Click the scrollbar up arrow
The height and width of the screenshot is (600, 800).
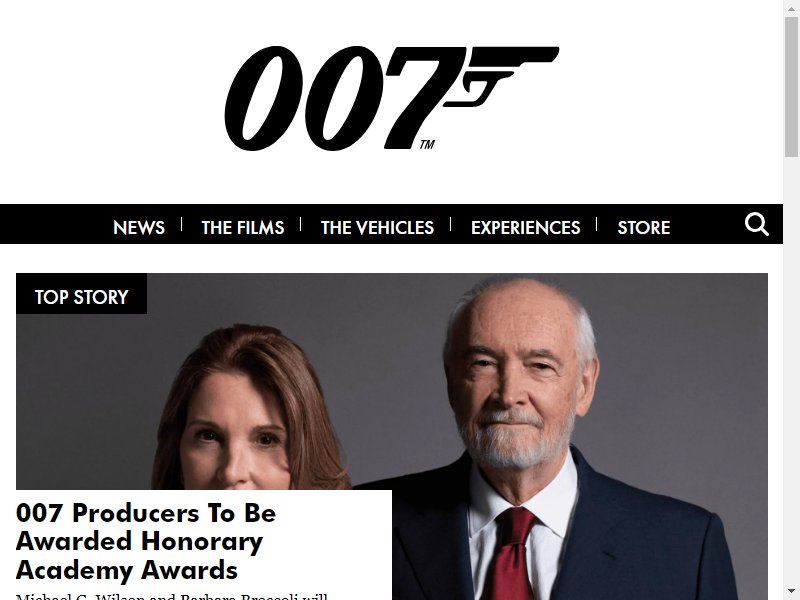pyautogui.click(x=791, y=8)
